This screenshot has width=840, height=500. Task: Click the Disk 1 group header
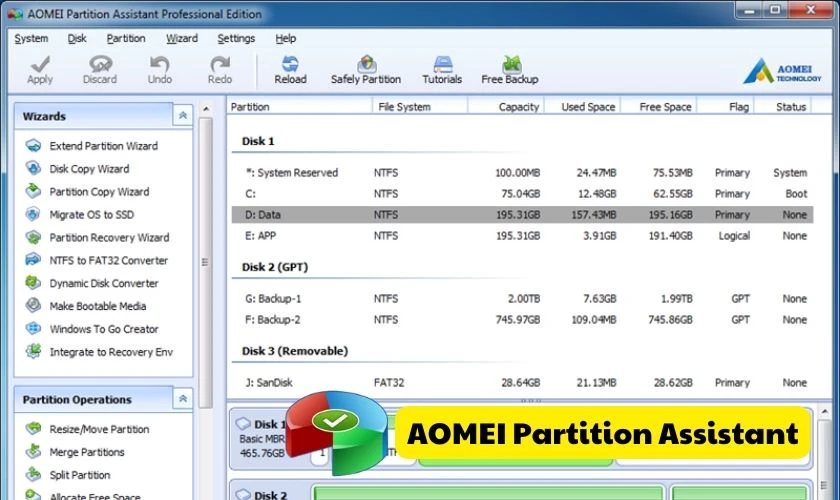(258, 141)
